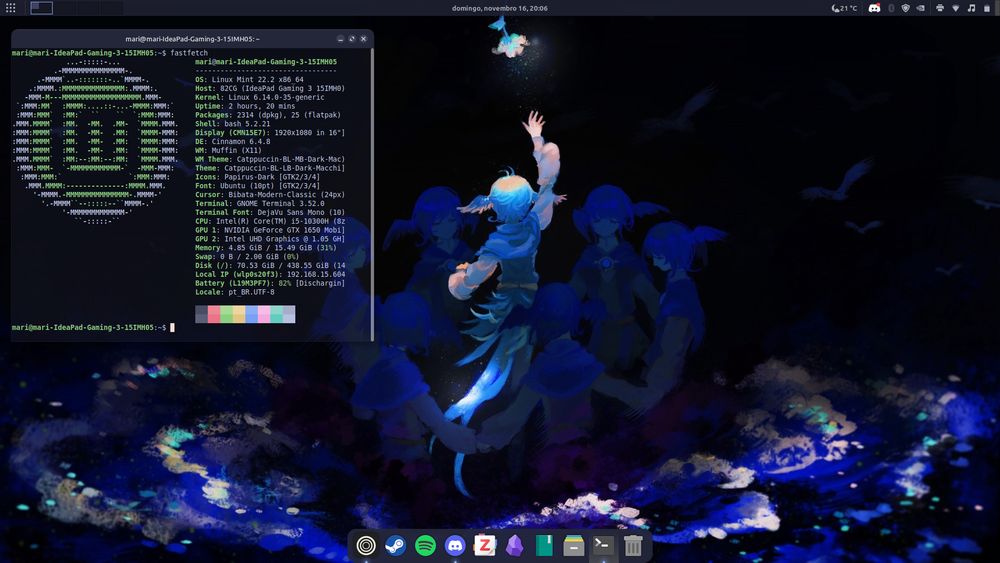Click the shield security tray icon

point(906,8)
